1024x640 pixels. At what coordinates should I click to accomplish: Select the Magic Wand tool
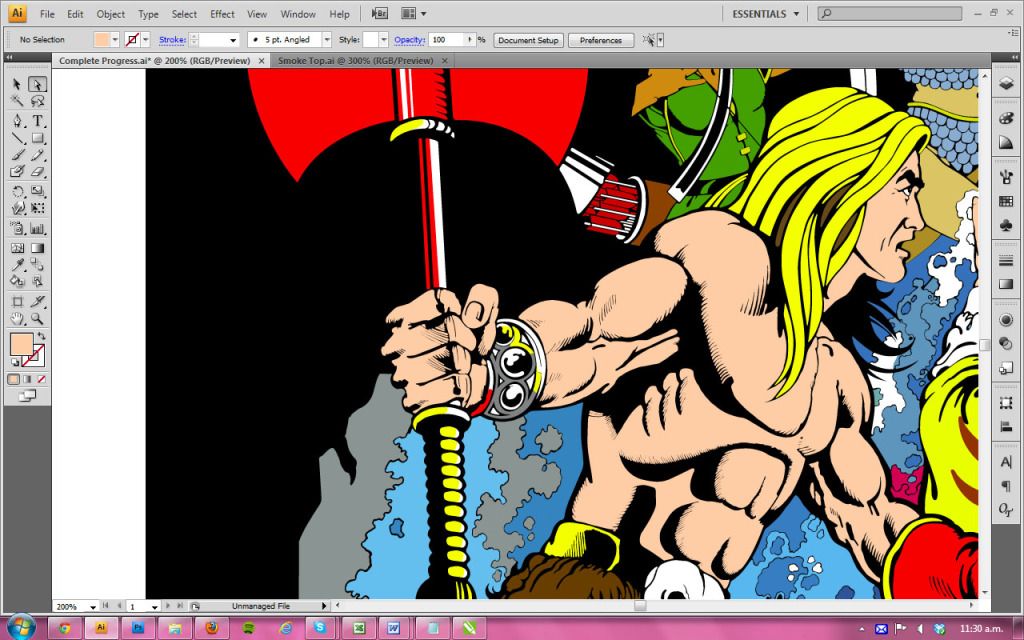coord(18,101)
